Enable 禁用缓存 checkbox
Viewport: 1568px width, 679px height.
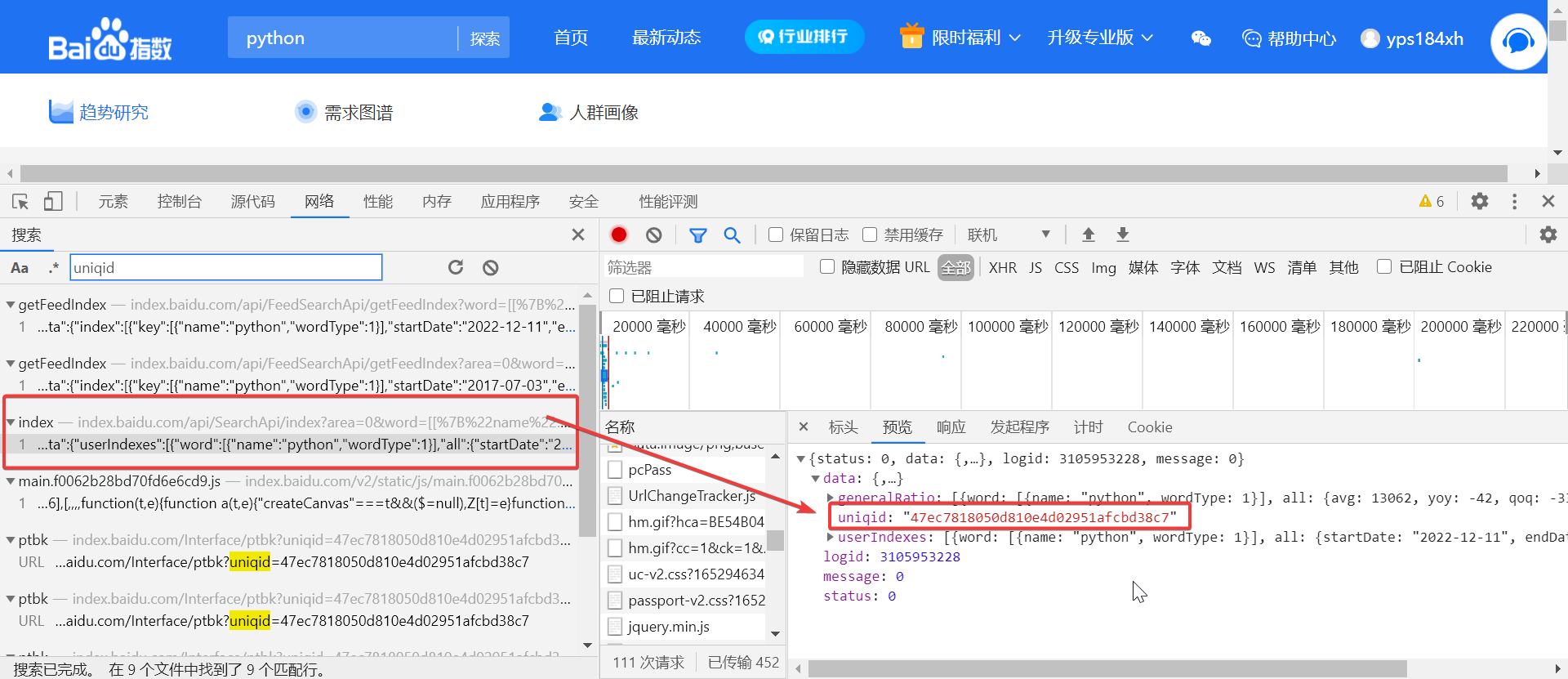click(870, 235)
